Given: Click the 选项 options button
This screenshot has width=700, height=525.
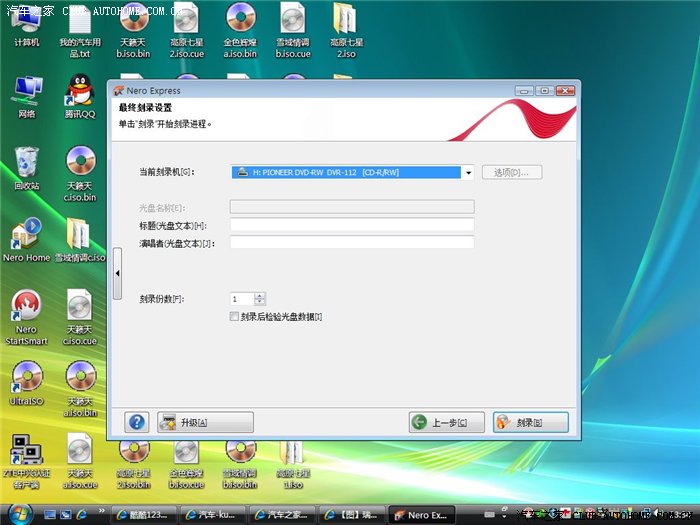Looking at the screenshot, I should click(512, 172).
